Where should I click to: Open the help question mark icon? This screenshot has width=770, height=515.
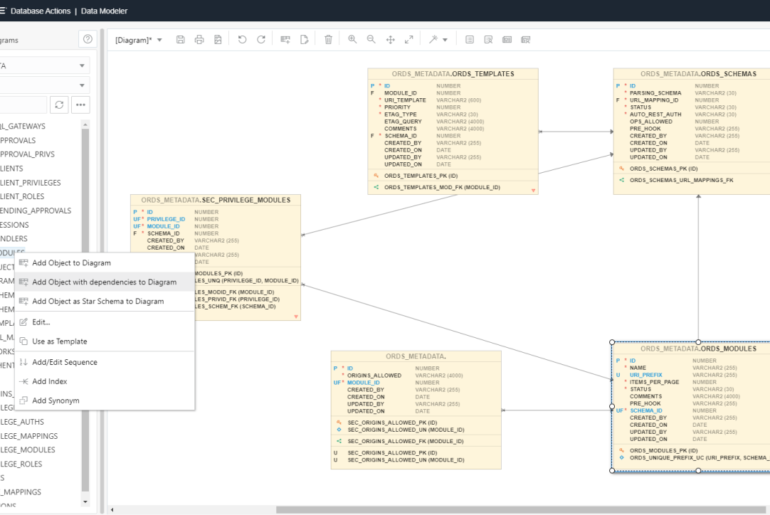[x=87, y=39]
